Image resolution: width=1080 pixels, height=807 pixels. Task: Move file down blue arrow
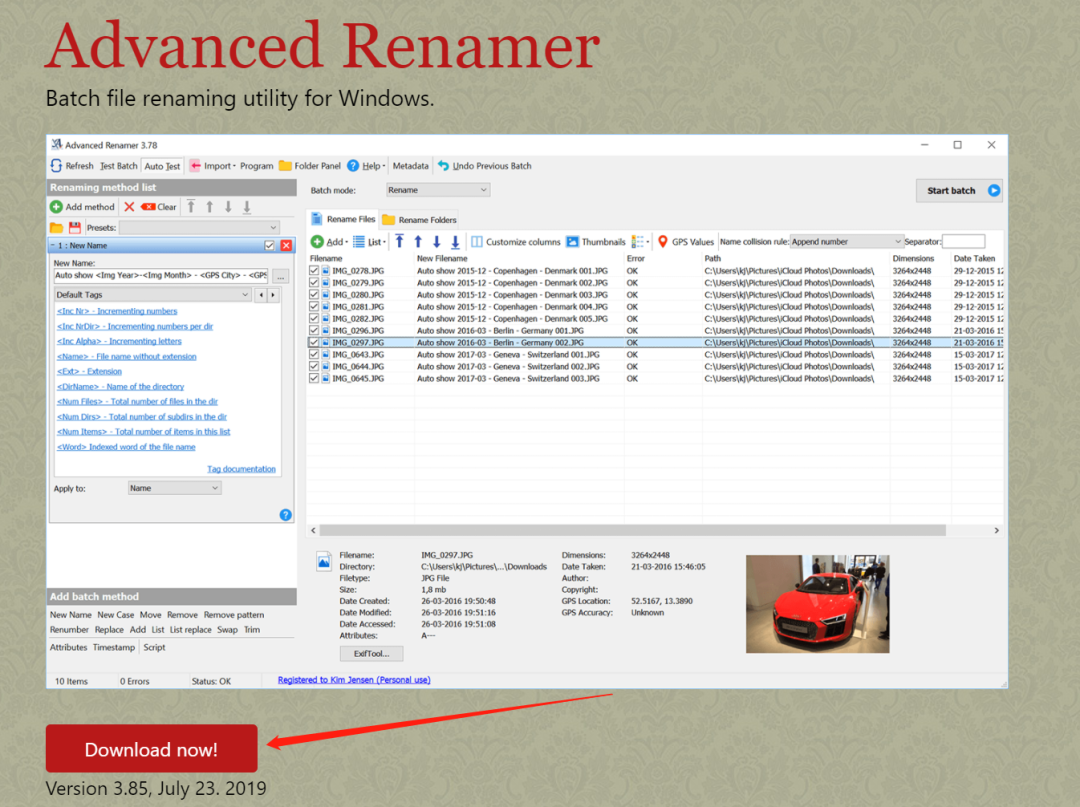[x=437, y=242]
